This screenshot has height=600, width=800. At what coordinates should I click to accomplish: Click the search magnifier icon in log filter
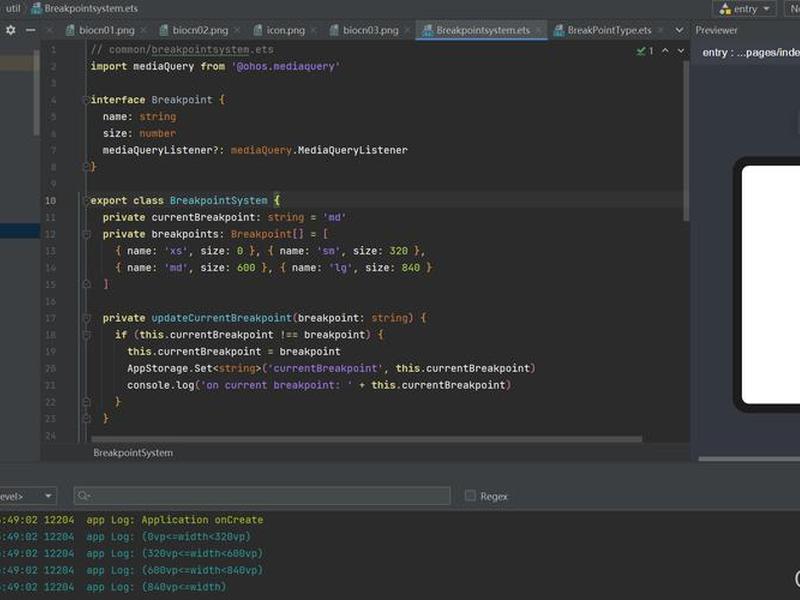coord(84,495)
